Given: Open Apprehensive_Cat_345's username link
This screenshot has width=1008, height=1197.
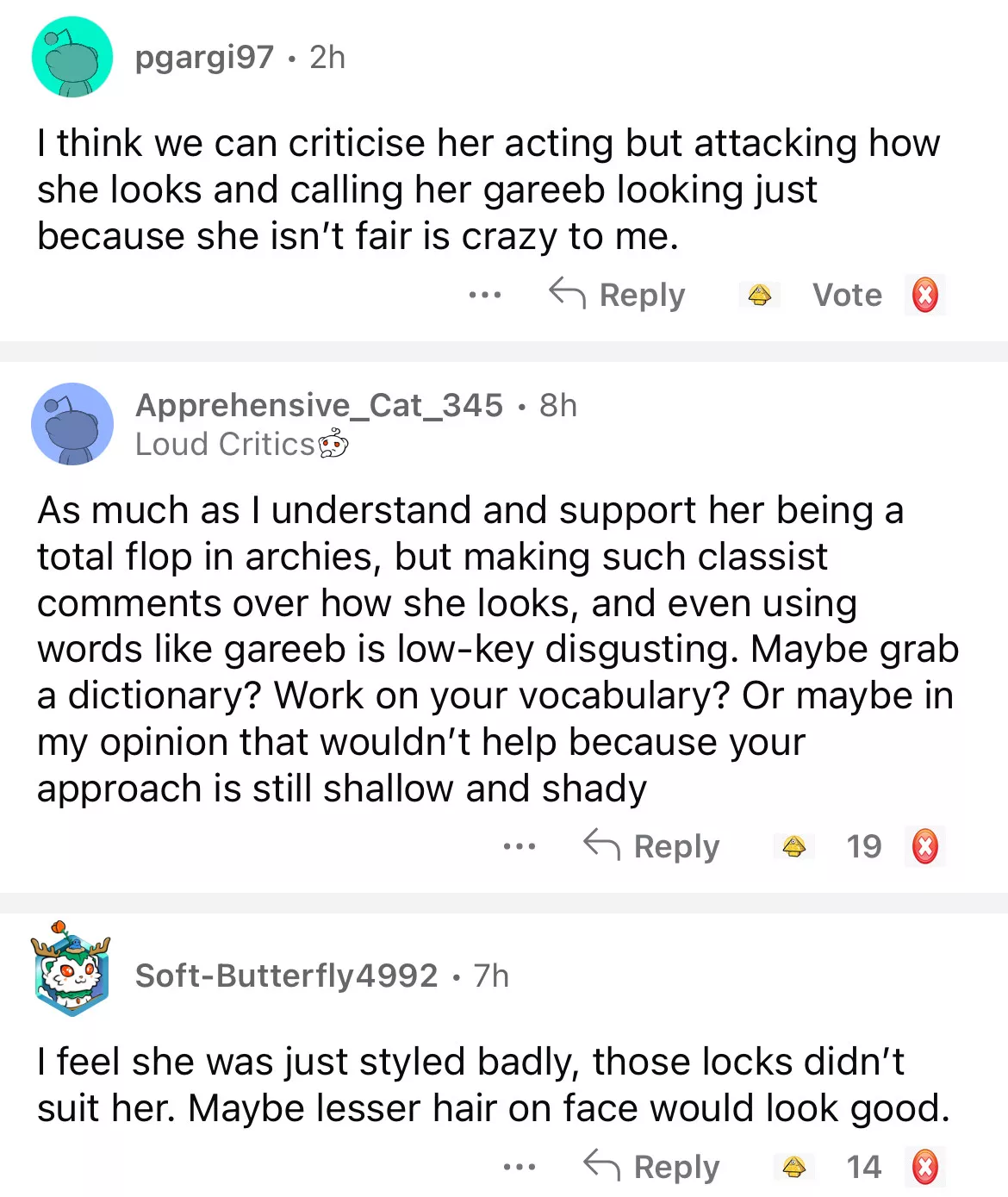Looking at the screenshot, I should click(x=319, y=405).
